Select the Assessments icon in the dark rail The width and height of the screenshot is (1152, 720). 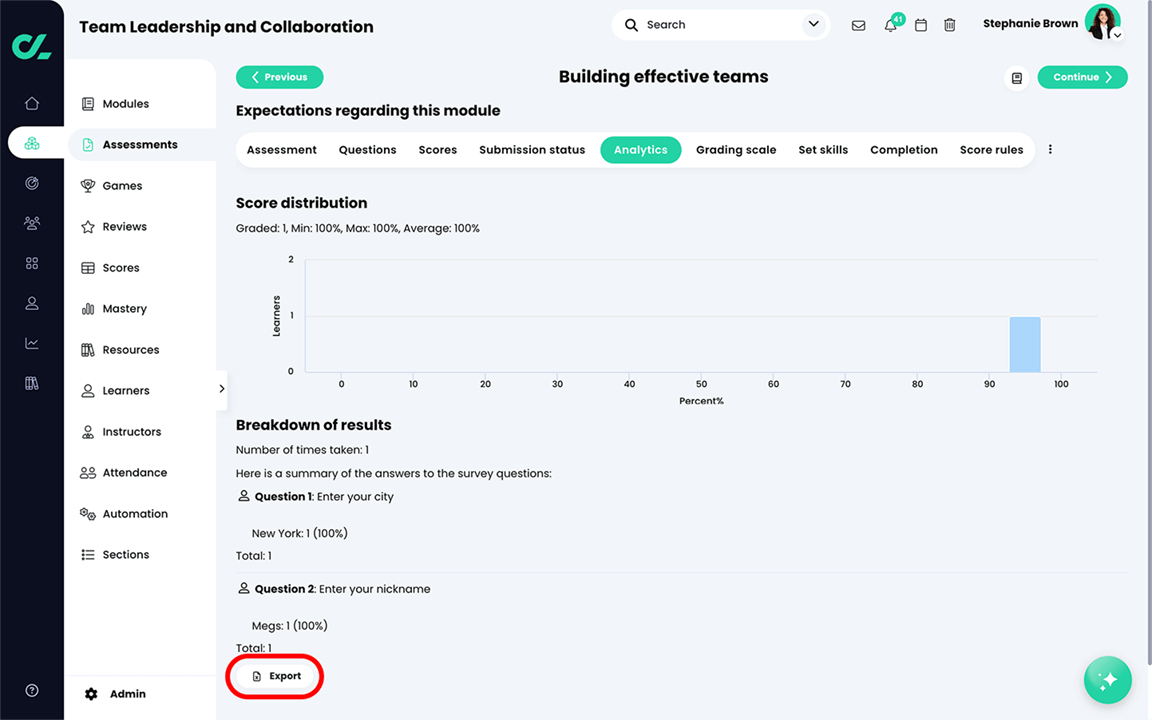pos(31,143)
